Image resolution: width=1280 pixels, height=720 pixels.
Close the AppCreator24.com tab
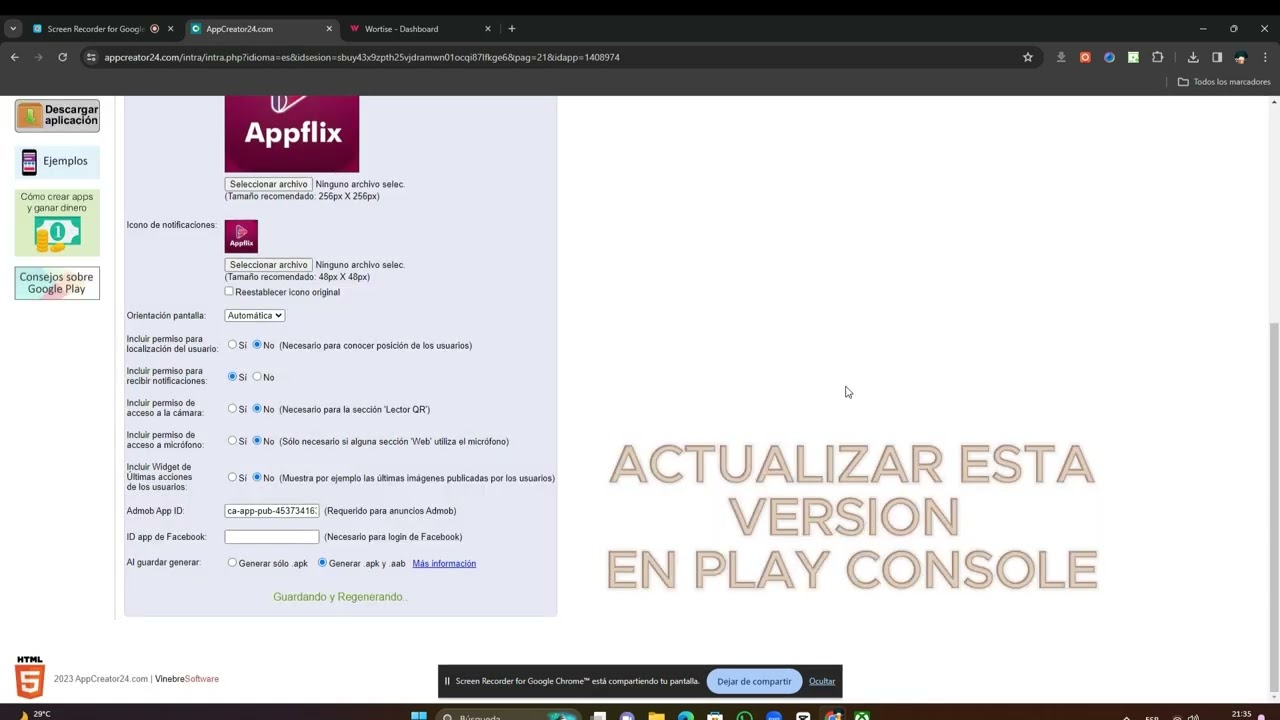(x=328, y=29)
